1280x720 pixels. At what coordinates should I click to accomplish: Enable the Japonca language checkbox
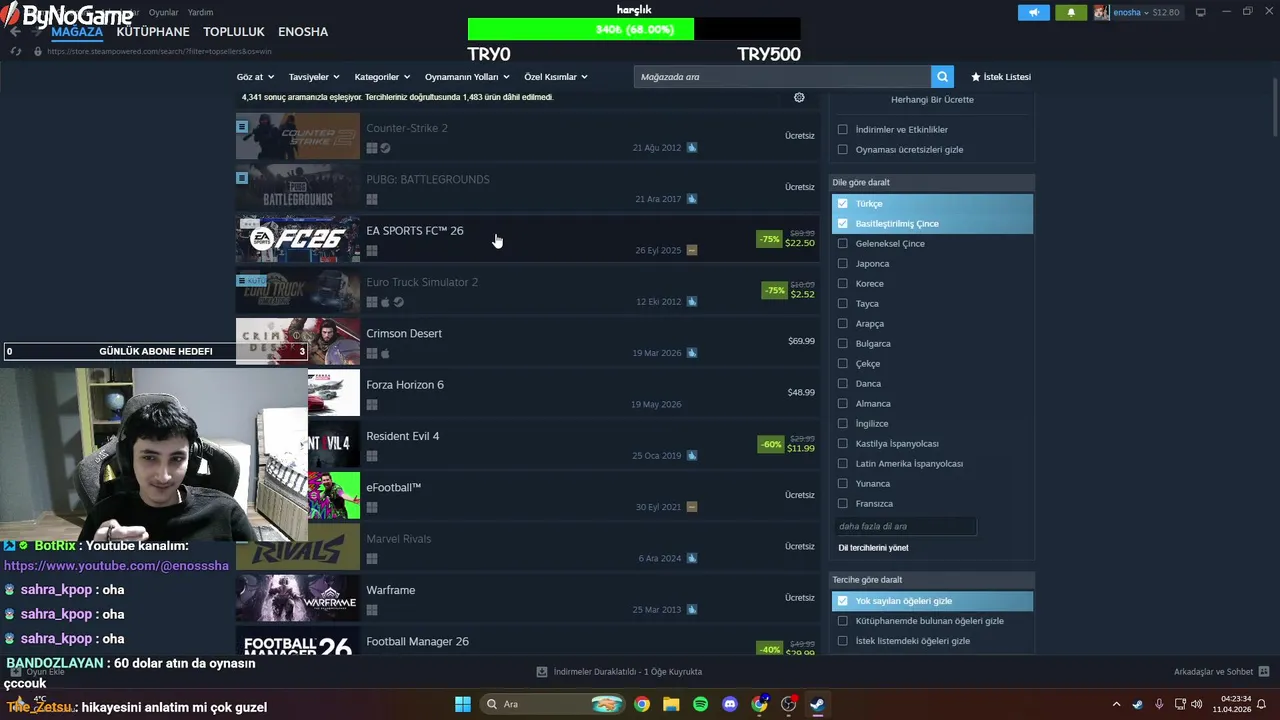[x=842, y=263]
